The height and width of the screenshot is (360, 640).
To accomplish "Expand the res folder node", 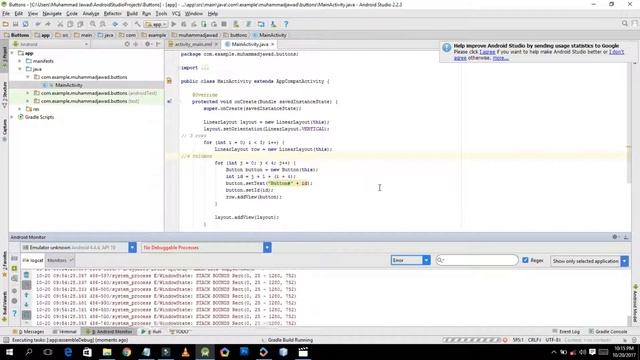I will 20,109.
